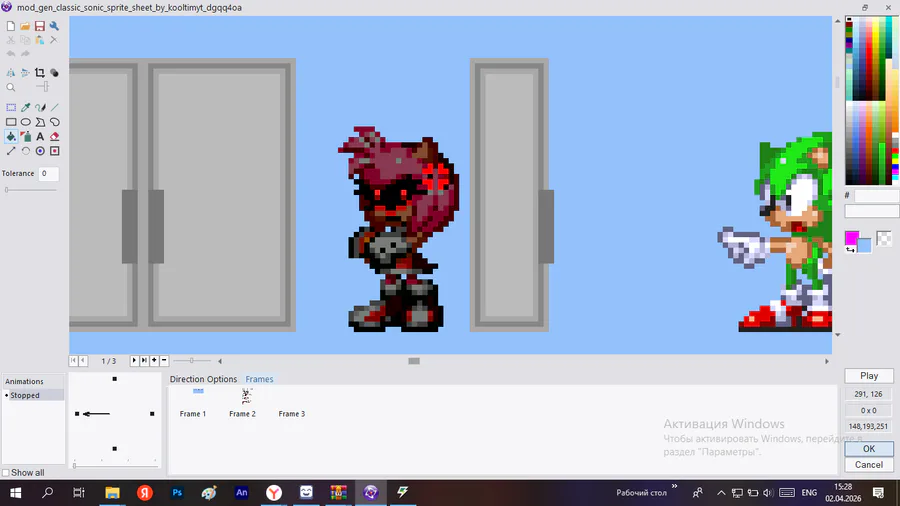The image size is (900, 506).
Task: Click the Flip horizontally icon
Action: click(x=11, y=73)
